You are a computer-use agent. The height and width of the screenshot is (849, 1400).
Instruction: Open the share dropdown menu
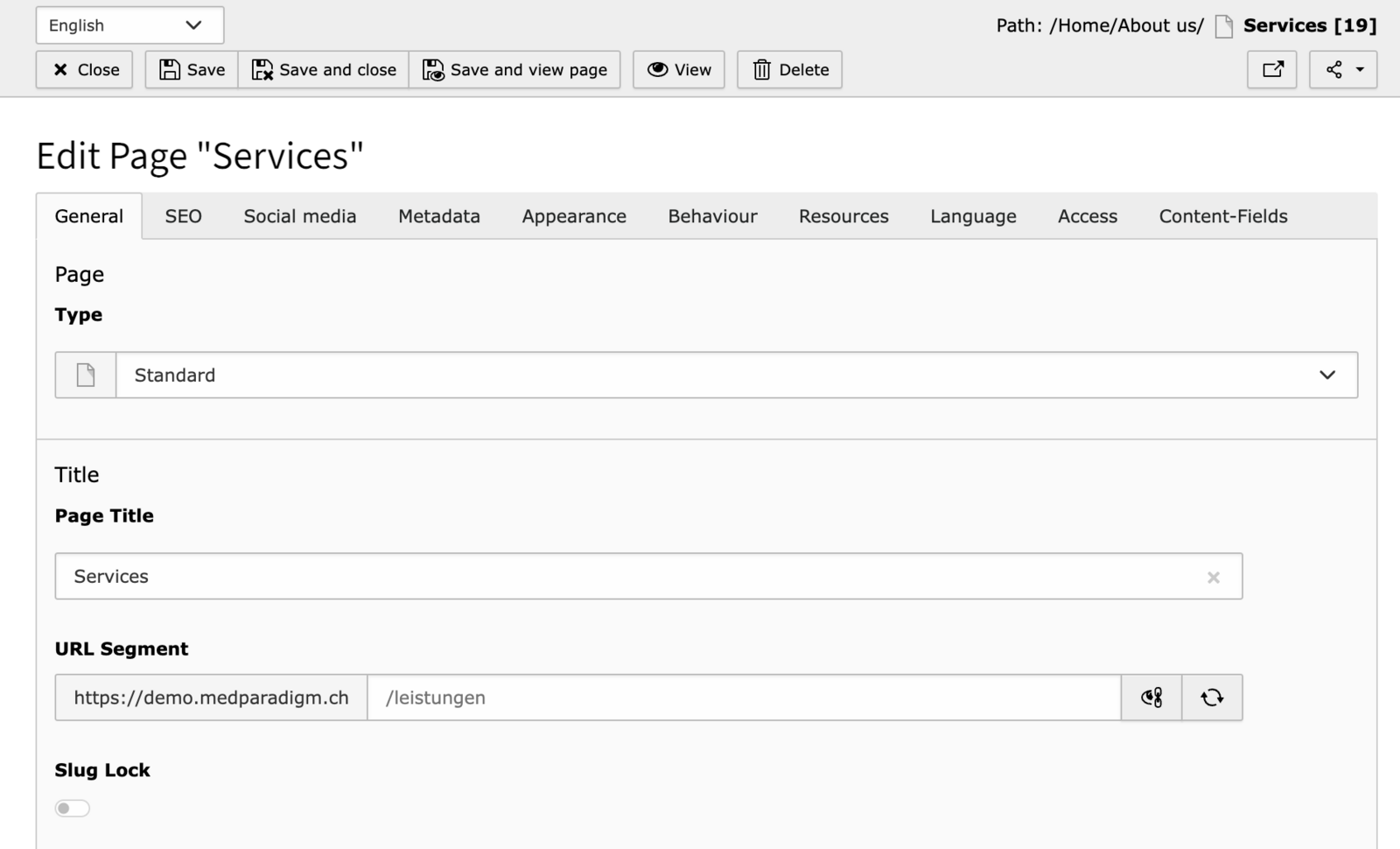coord(1342,70)
